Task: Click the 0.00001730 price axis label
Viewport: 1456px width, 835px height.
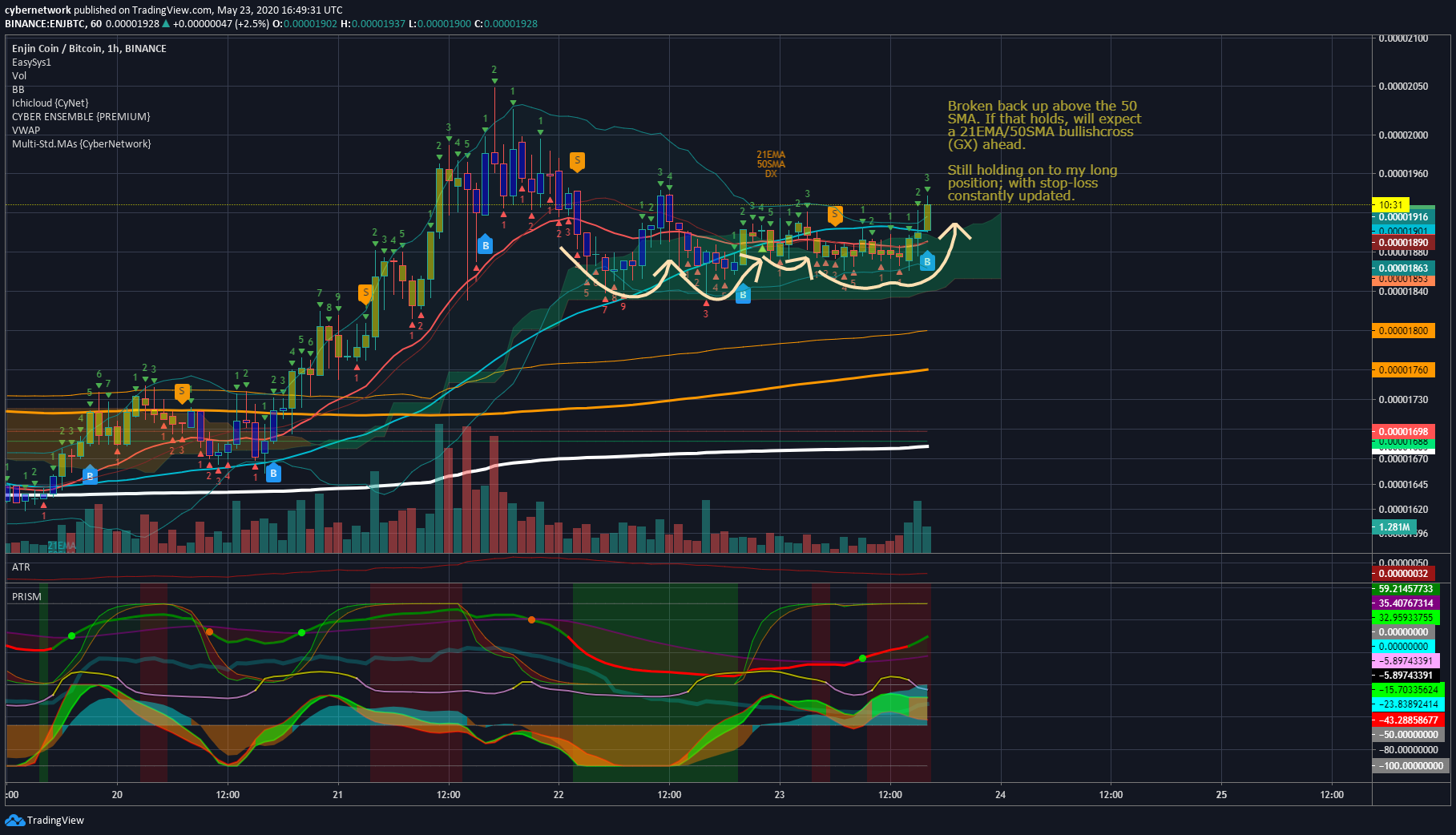Action: pos(1403,400)
